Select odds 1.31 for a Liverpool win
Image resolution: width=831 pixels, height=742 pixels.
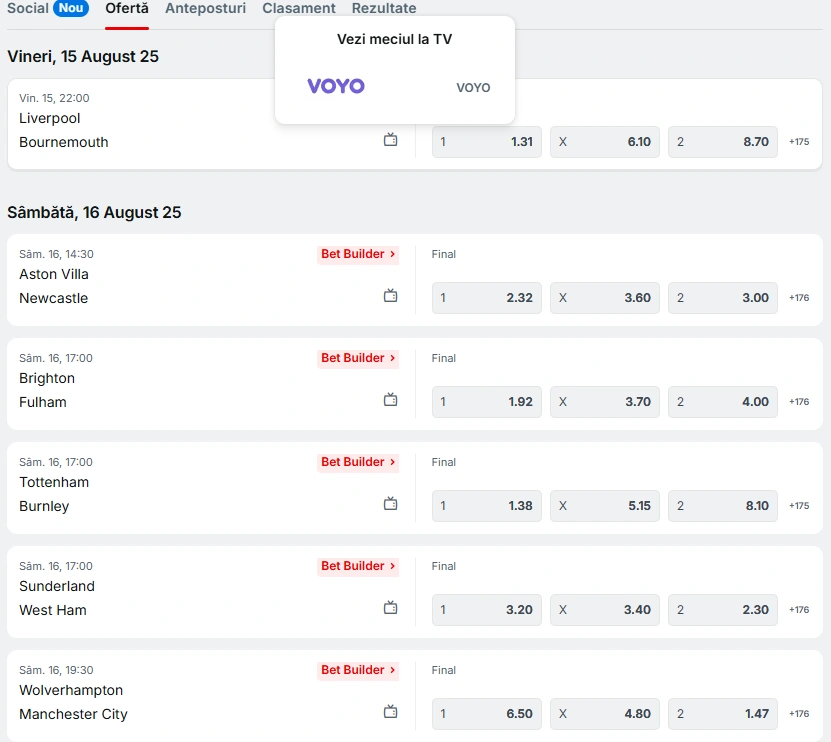point(487,142)
